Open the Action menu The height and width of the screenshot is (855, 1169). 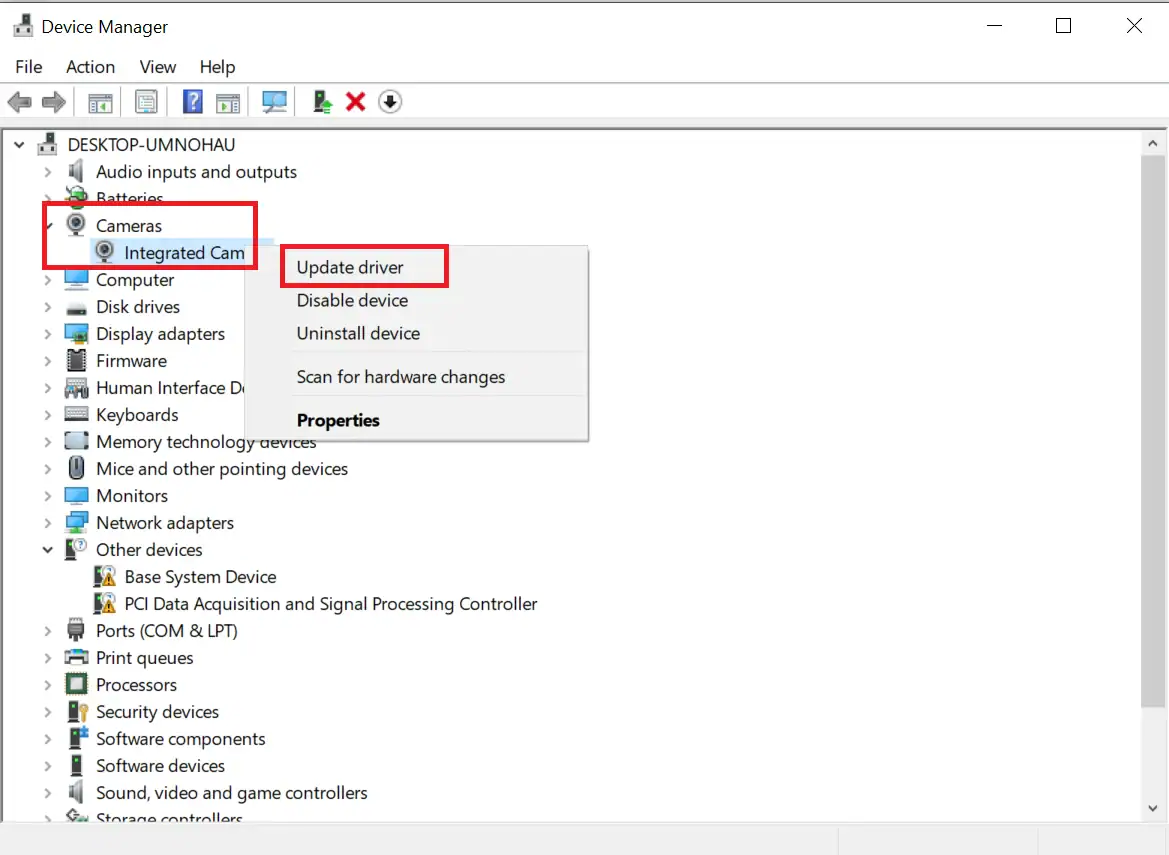(x=90, y=67)
